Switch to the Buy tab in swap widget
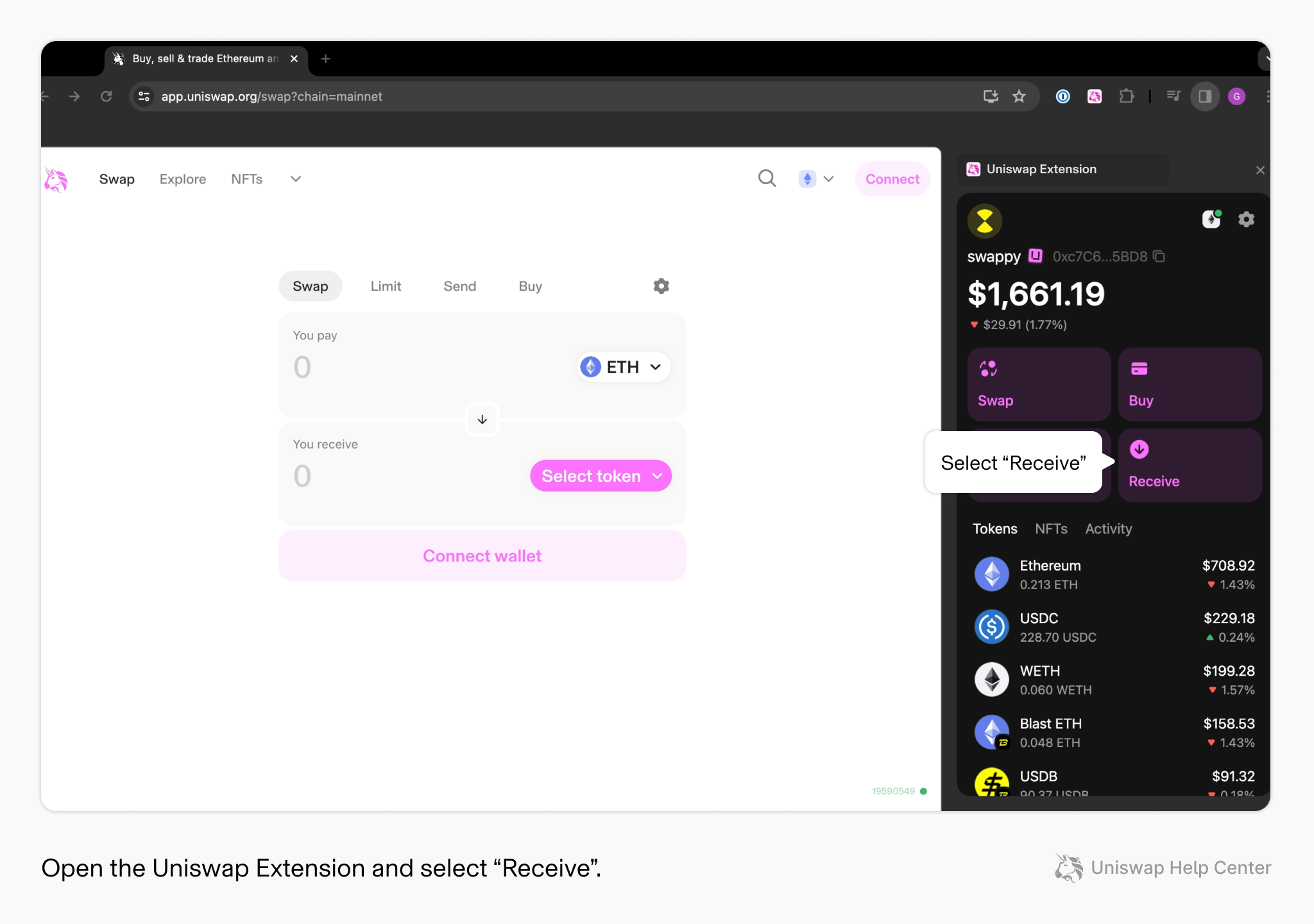 click(x=530, y=286)
